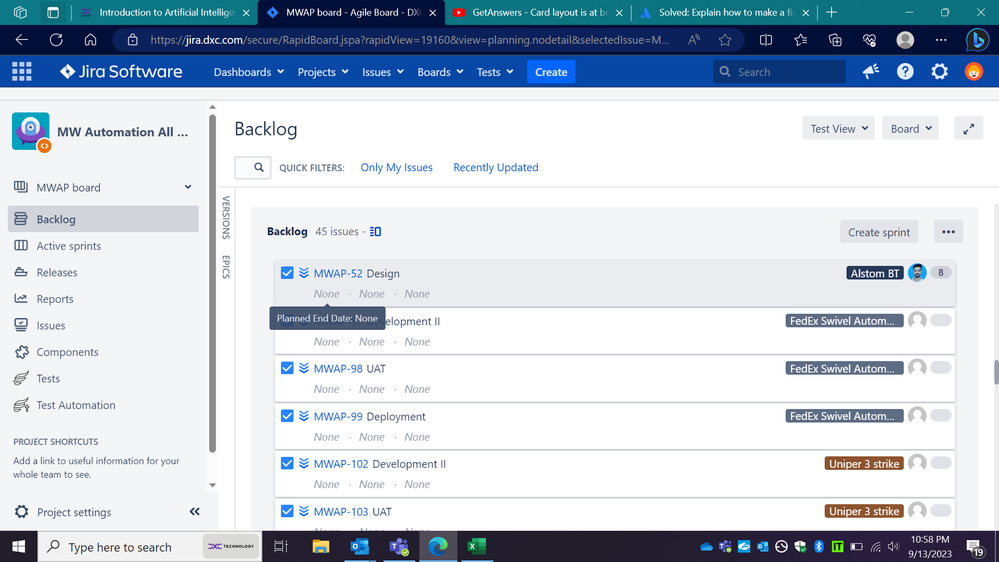Screen dimensions: 999x562
Task: Open Outlook from the taskbar
Action: pyautogui.click(x=360, y=546)
